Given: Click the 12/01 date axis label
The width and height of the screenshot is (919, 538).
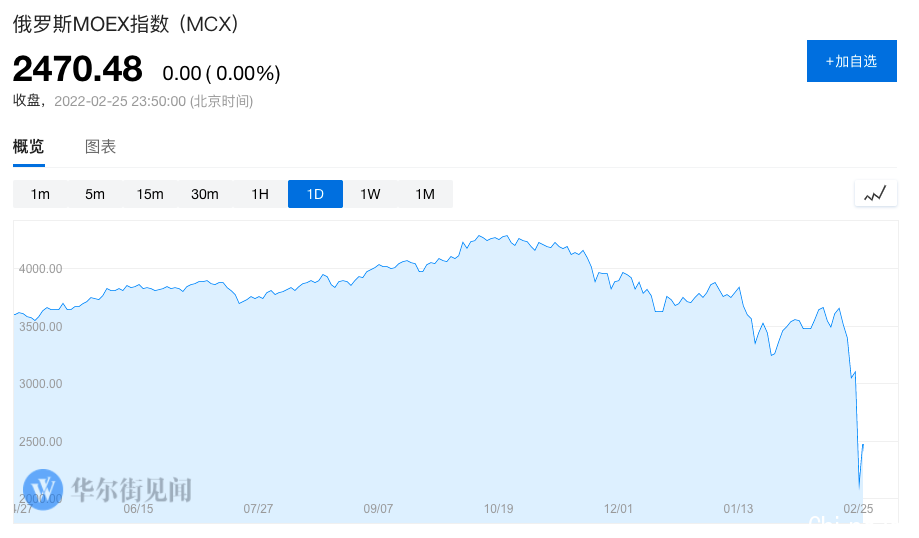Looking at the screenshot, I should (618, 509).
